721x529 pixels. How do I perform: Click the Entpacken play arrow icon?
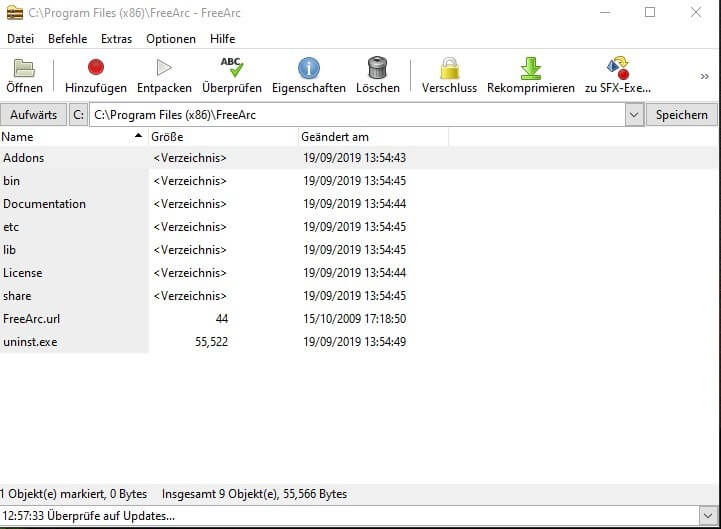(164, 68)
